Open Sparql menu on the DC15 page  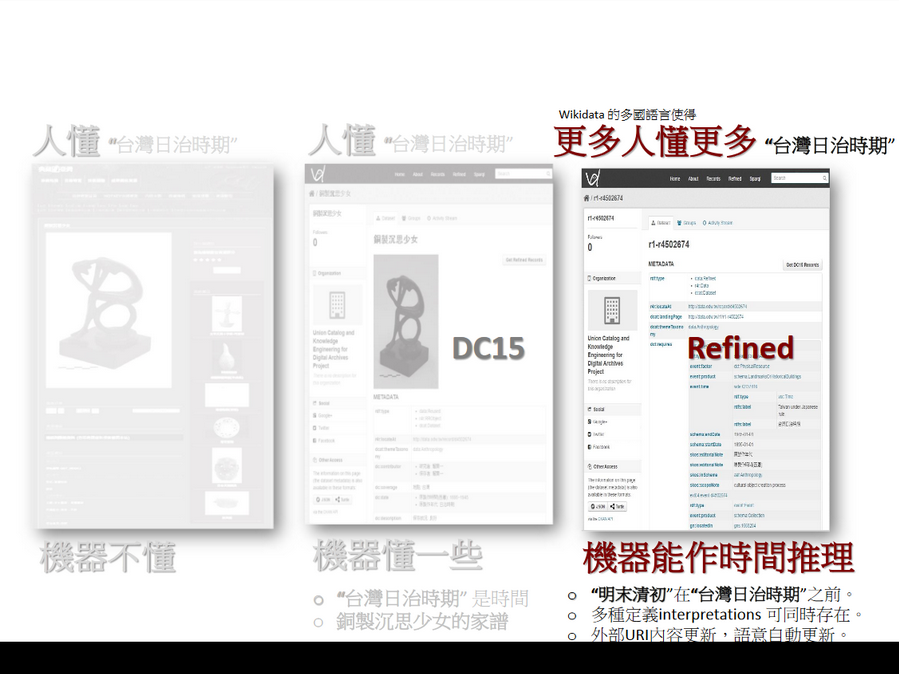pyautogui.click(x=479, y=174)
